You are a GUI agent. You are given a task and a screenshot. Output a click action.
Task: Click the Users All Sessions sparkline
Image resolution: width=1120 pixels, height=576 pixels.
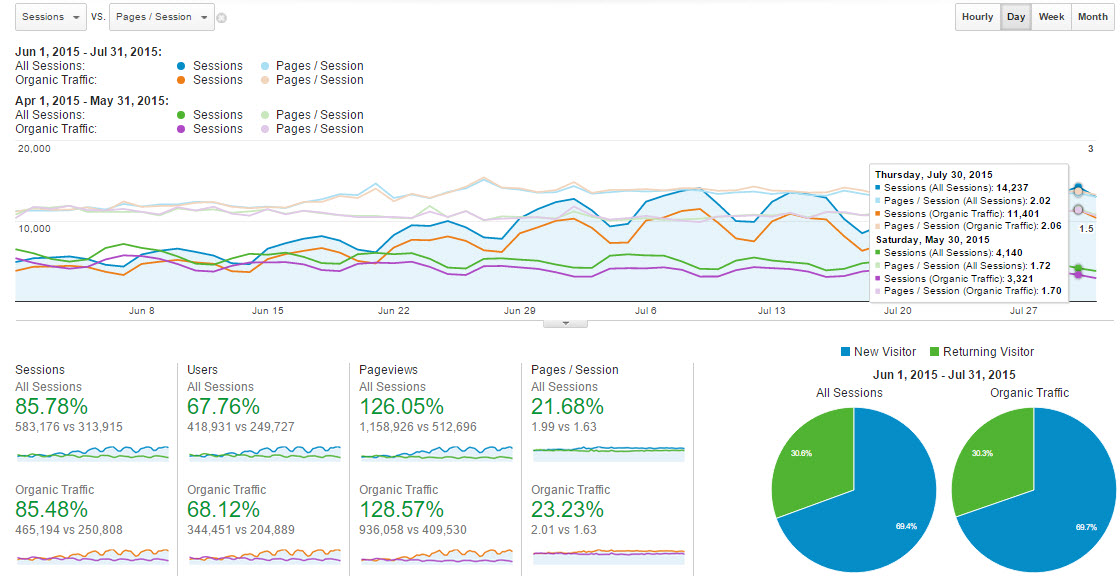(264, 452)
